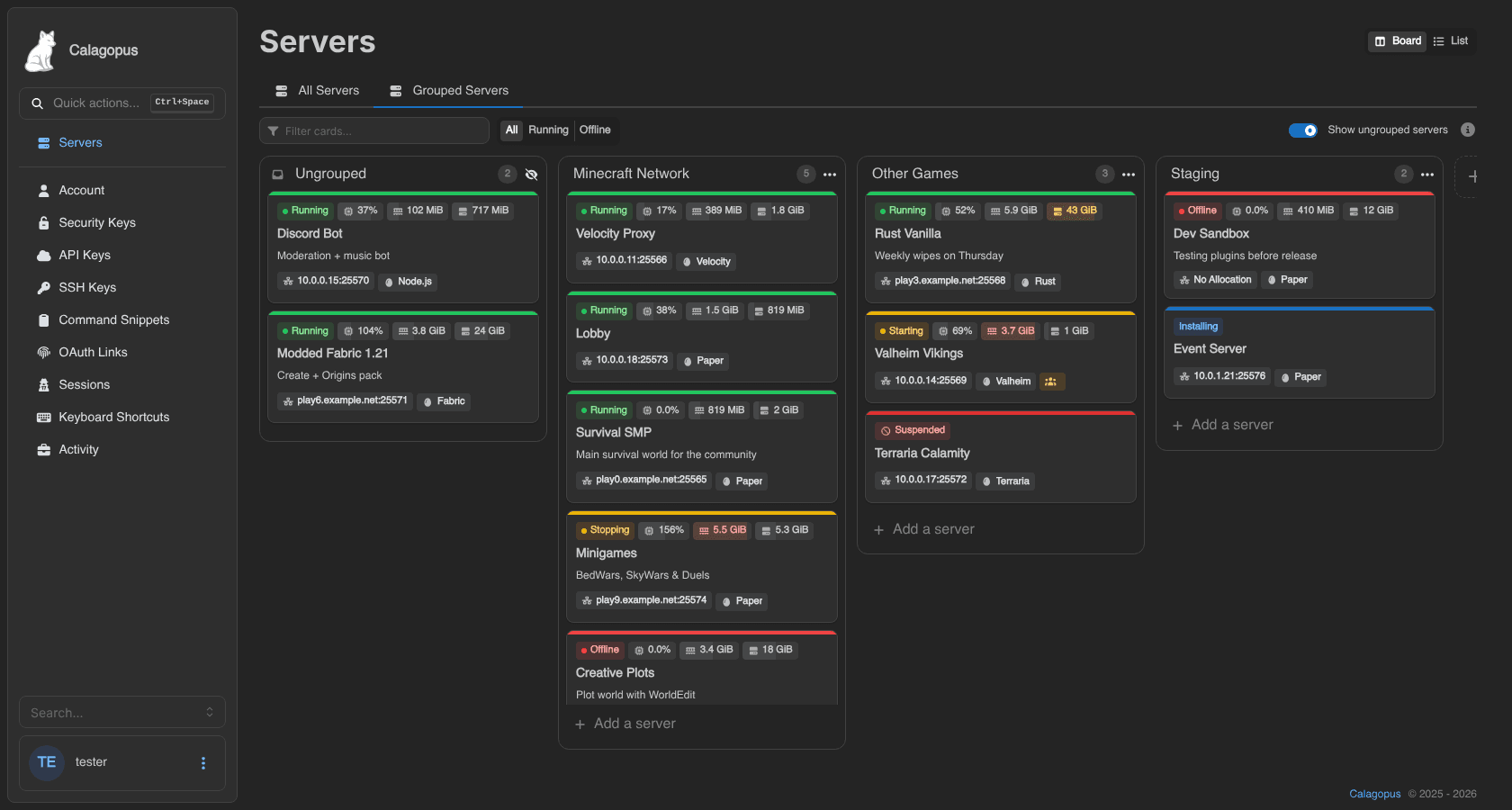Open Minecraft Network group options menu

click(x=830, y=175)
